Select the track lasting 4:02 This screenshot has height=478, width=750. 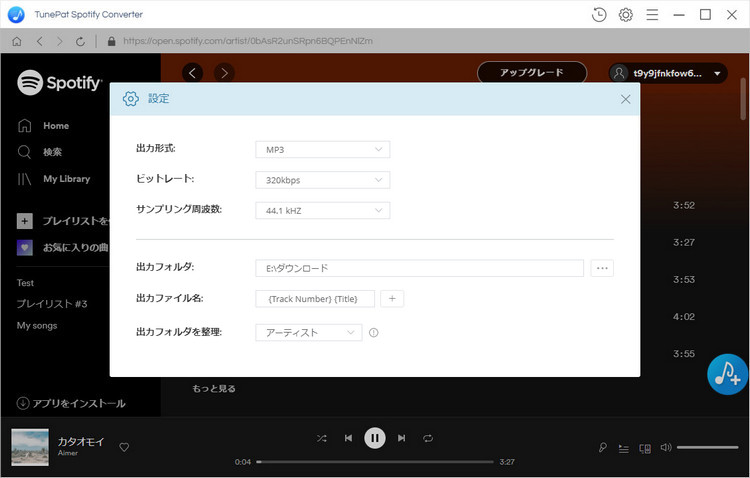[684, 317]
